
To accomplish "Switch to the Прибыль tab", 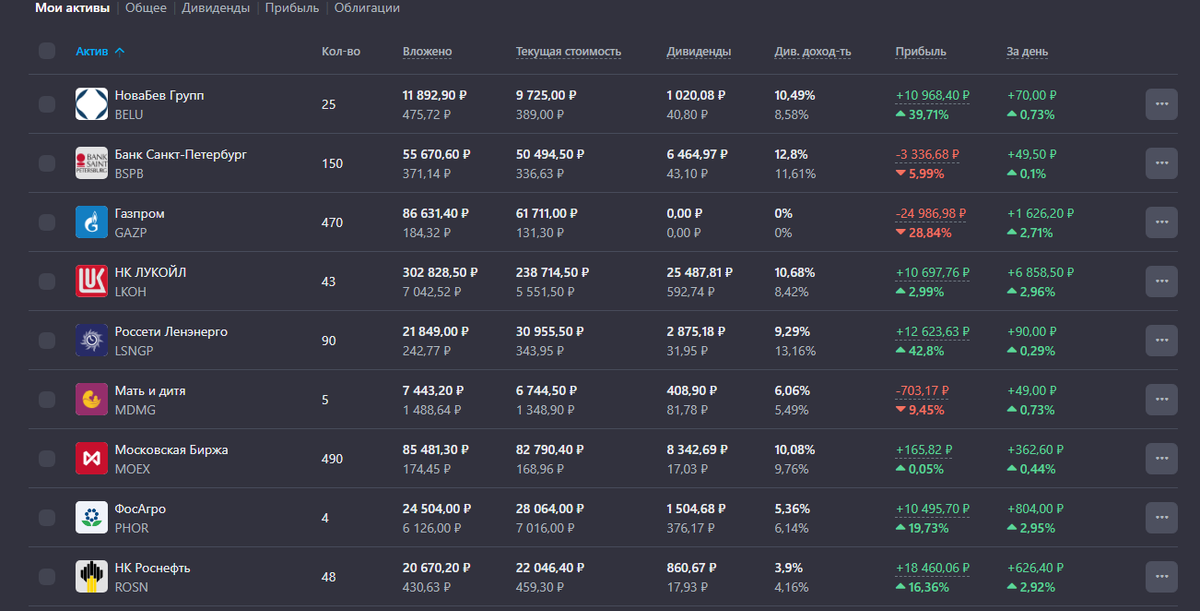I will pos(292,8).
